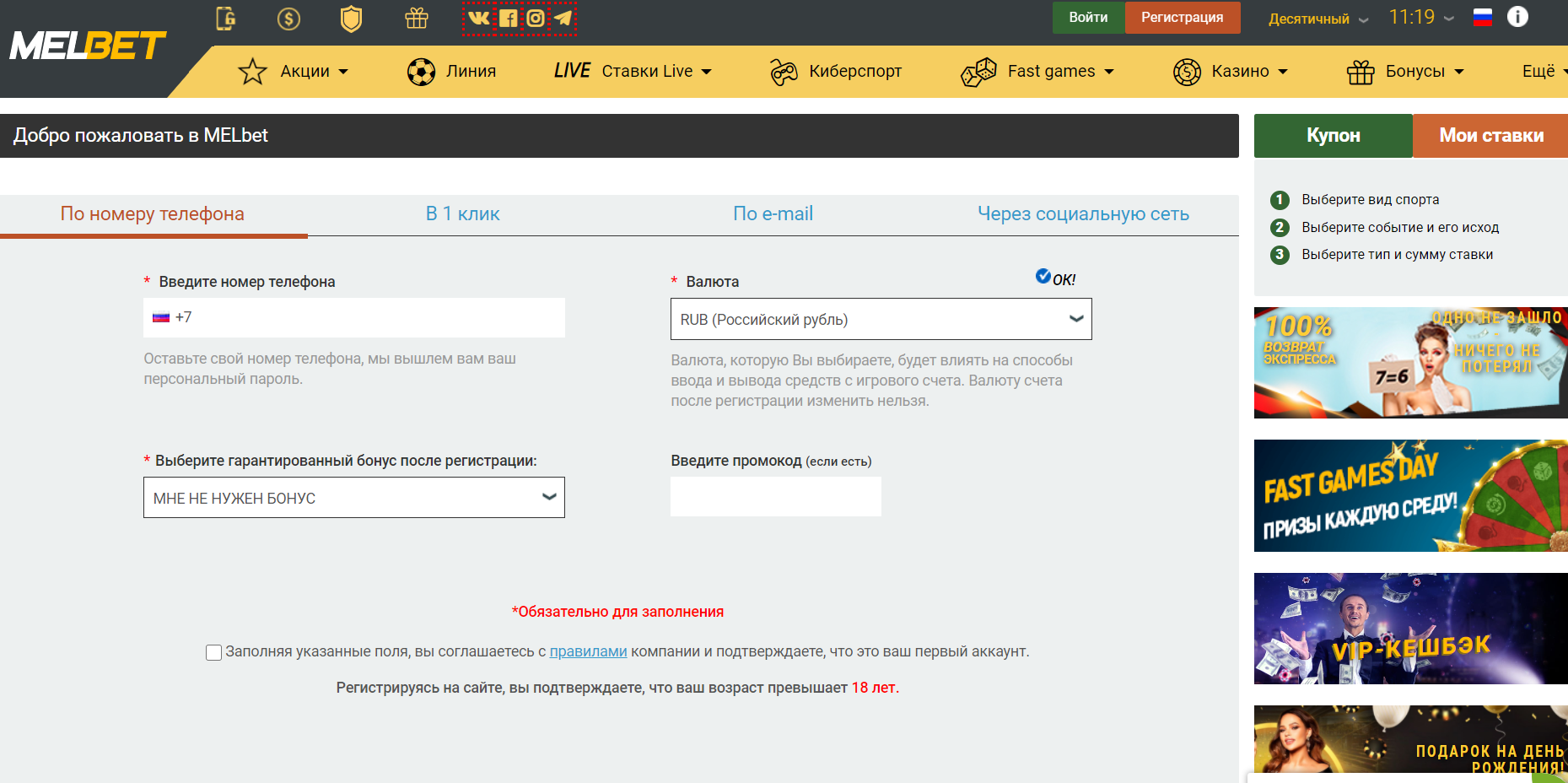Select the По номеру телефона tab
The height and width of the screenshot is (783, 1568).
pyautogui.click(x=153, y=214)
